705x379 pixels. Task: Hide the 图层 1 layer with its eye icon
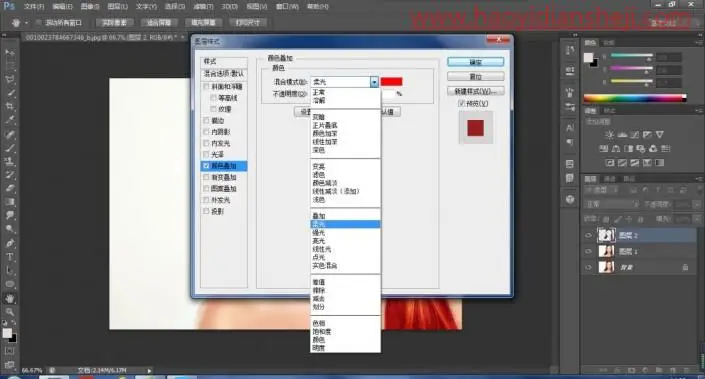(589, 251)
